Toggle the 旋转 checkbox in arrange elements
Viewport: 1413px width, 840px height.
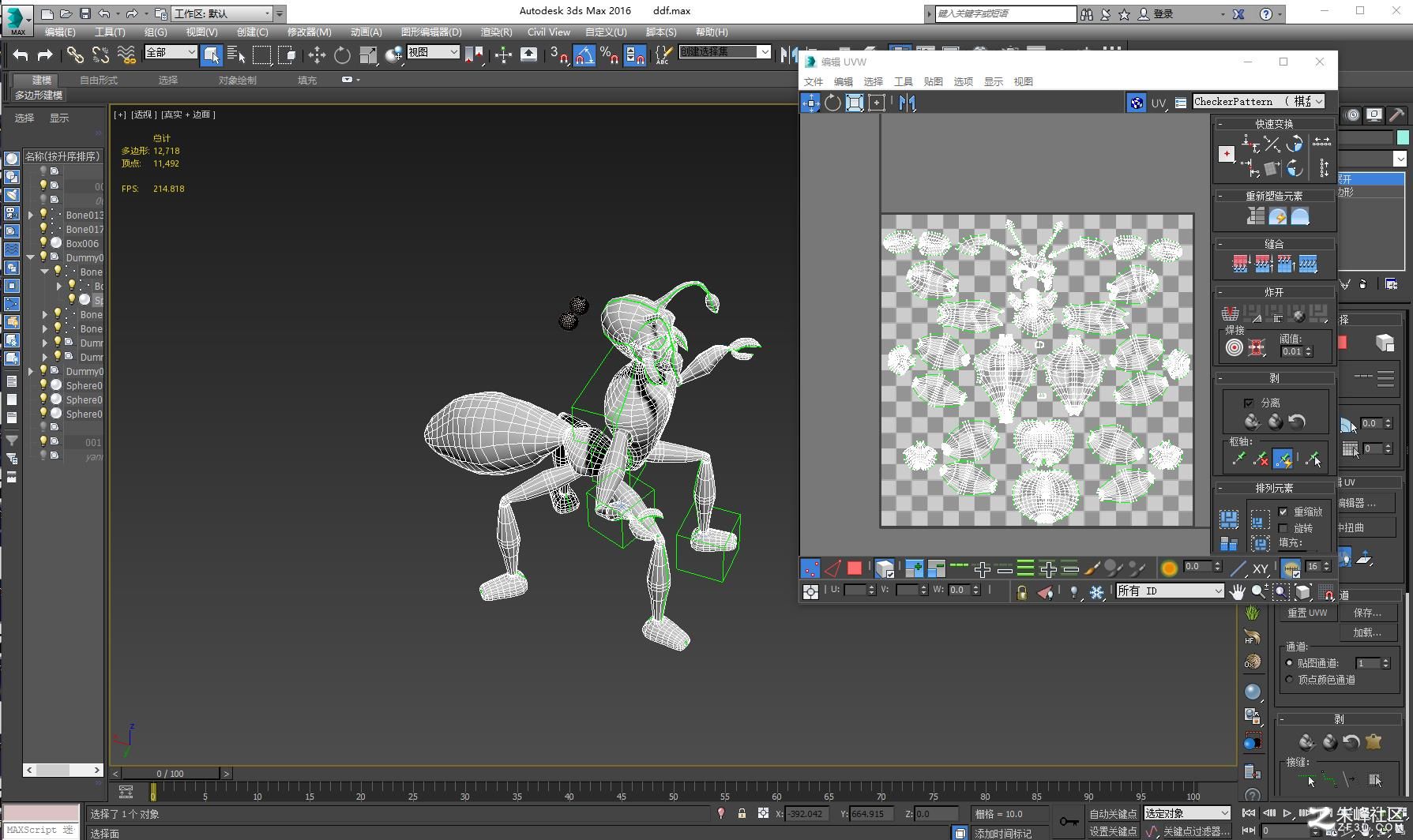[1283, 528]
